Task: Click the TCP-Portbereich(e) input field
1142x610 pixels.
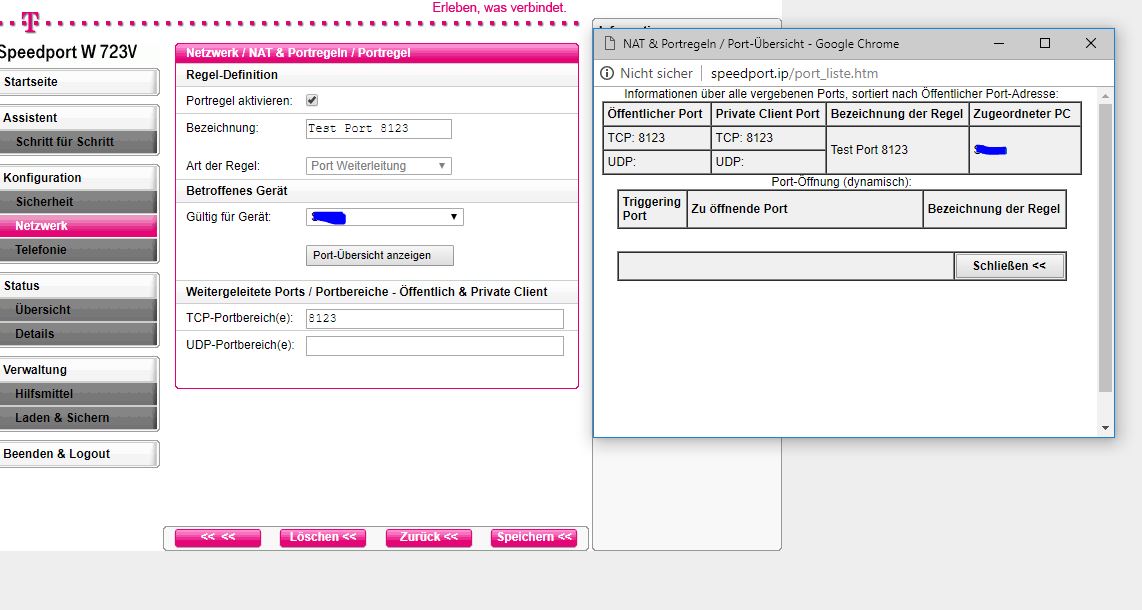Action: pyautogui.click(x=435, y=318)
